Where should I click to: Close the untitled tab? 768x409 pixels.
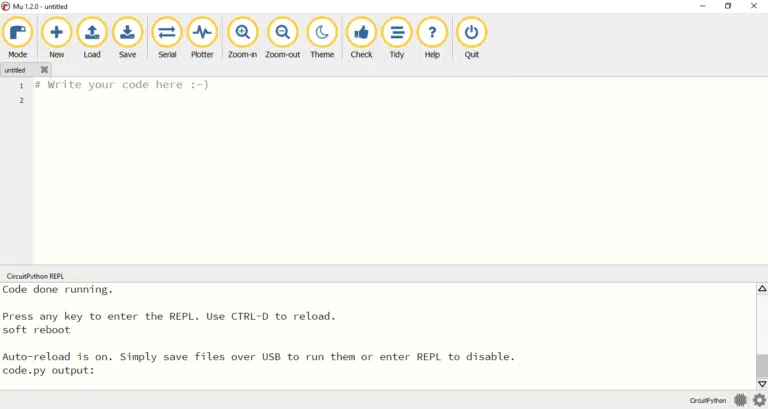point(44,70)
